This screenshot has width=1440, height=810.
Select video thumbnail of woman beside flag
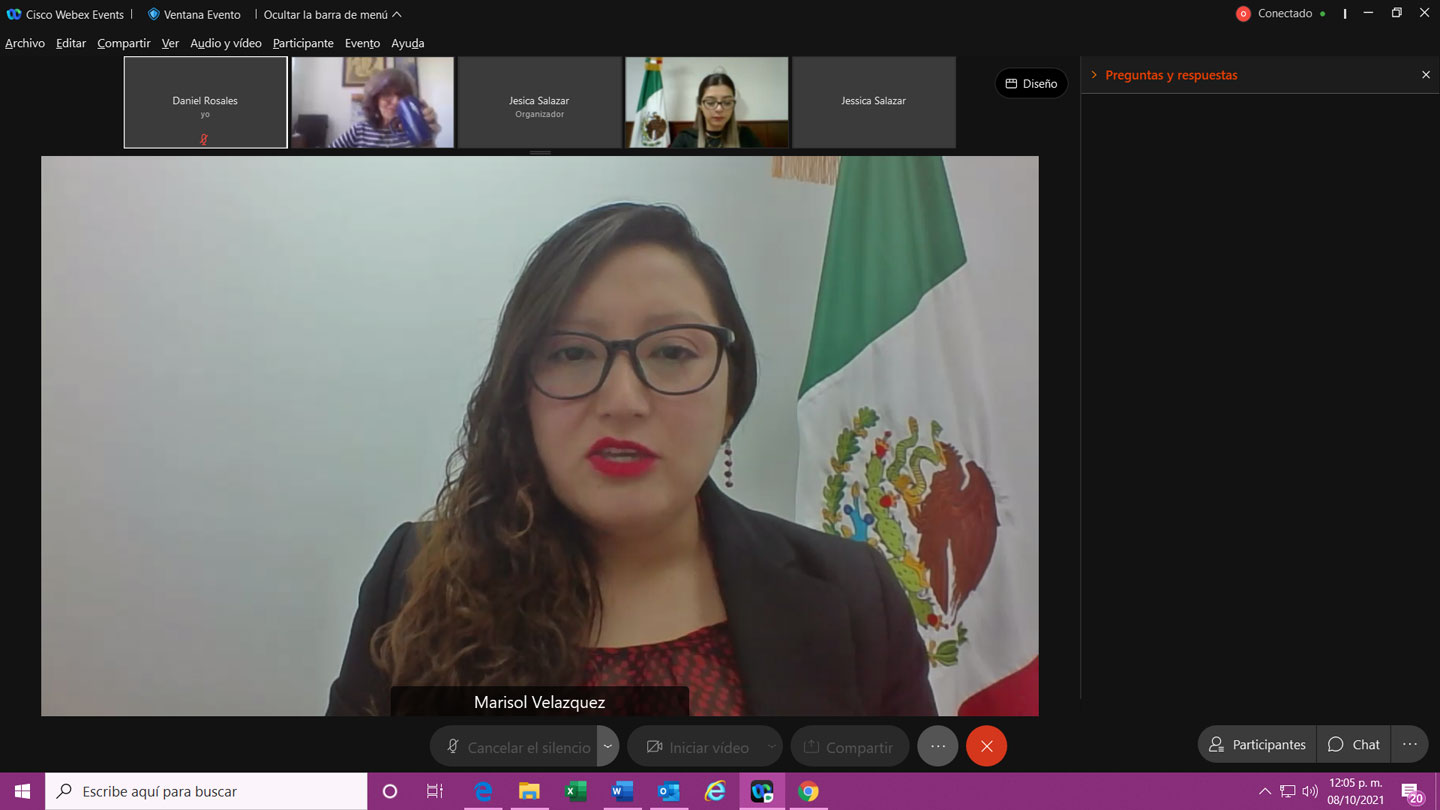click(x=706, y=102)
